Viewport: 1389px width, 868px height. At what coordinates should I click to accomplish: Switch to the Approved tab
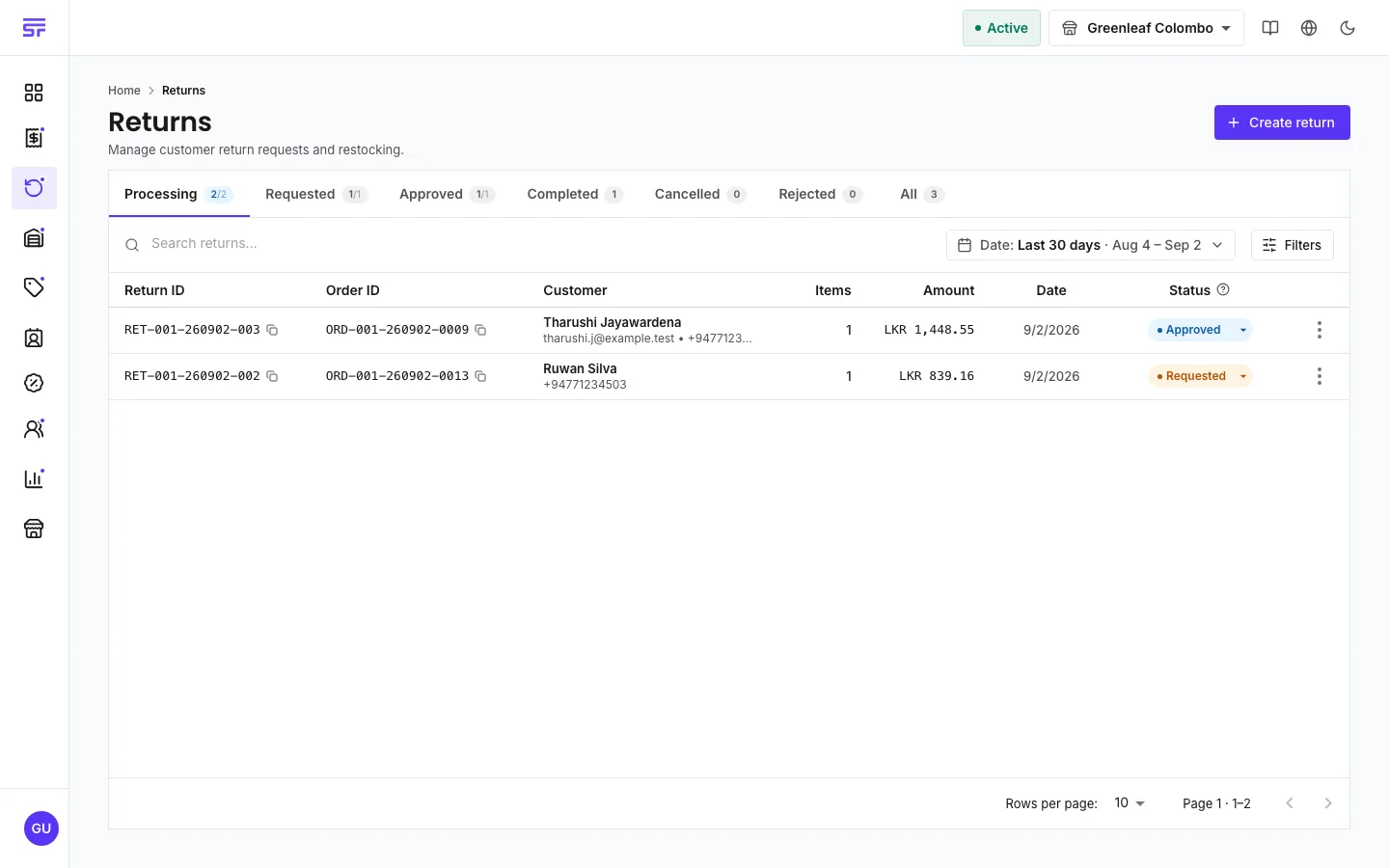(447, 194)
